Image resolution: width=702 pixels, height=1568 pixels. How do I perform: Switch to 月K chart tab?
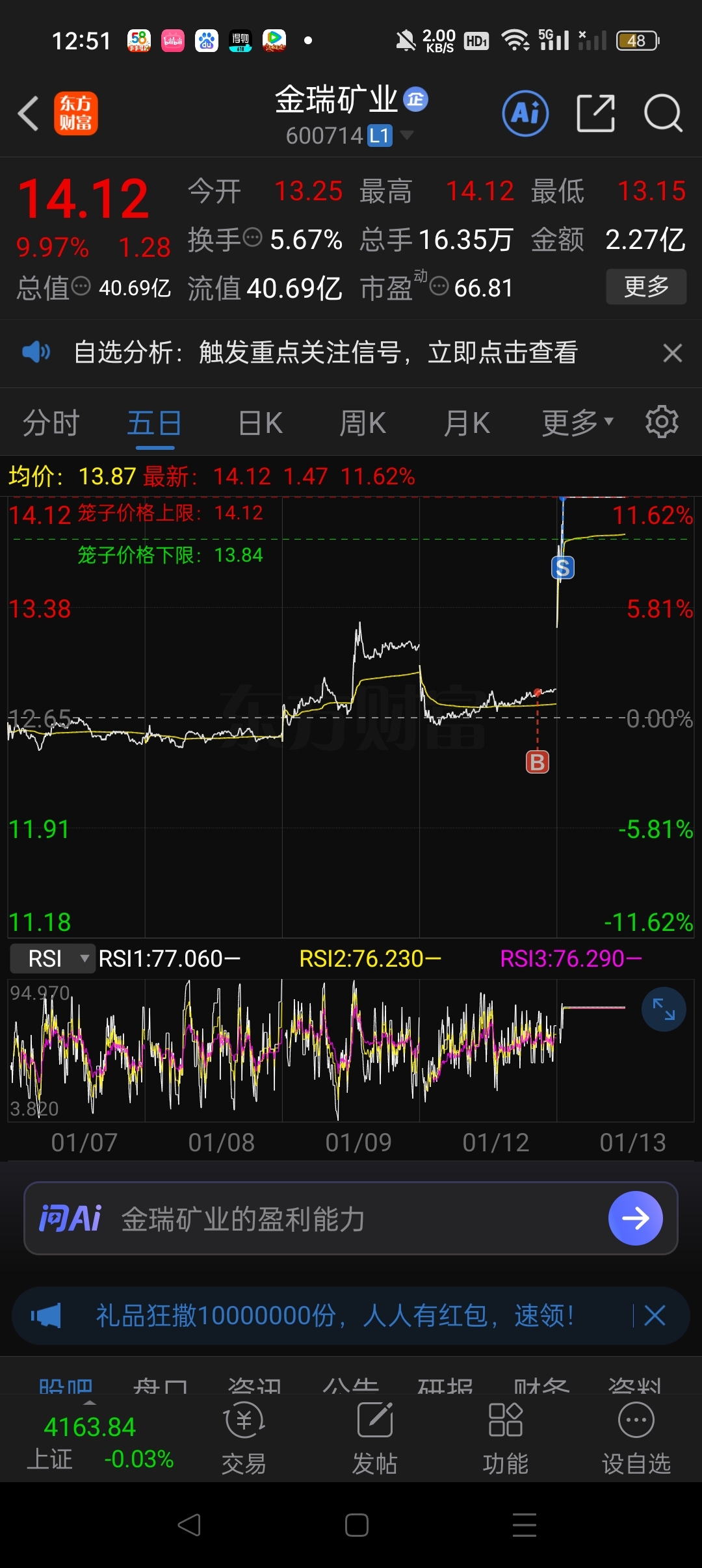[x=467, y=423]
